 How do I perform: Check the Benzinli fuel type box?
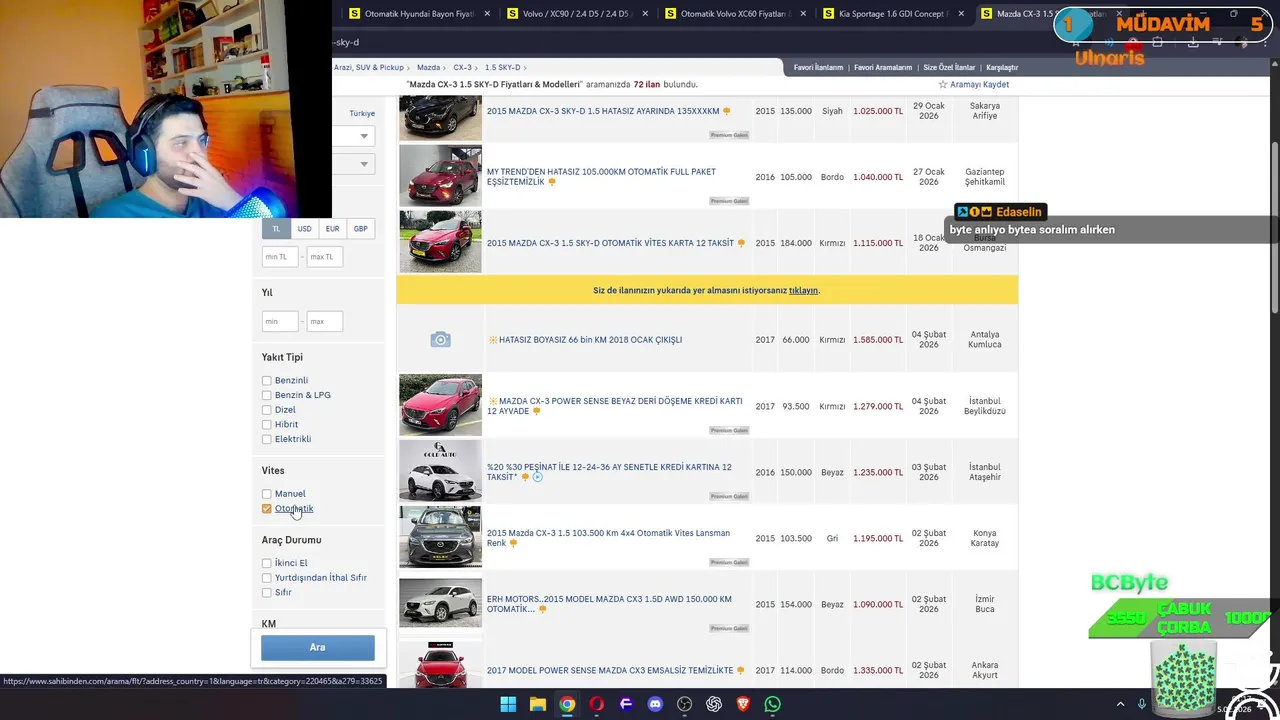(267, 381)
